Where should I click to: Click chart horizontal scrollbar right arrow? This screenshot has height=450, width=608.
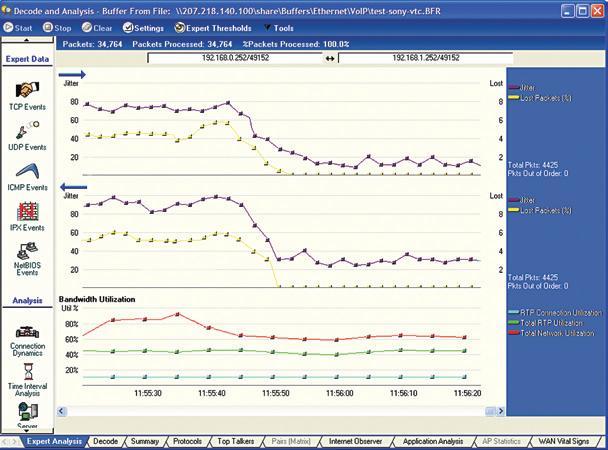pyautogui.click(x=501, y=411)
